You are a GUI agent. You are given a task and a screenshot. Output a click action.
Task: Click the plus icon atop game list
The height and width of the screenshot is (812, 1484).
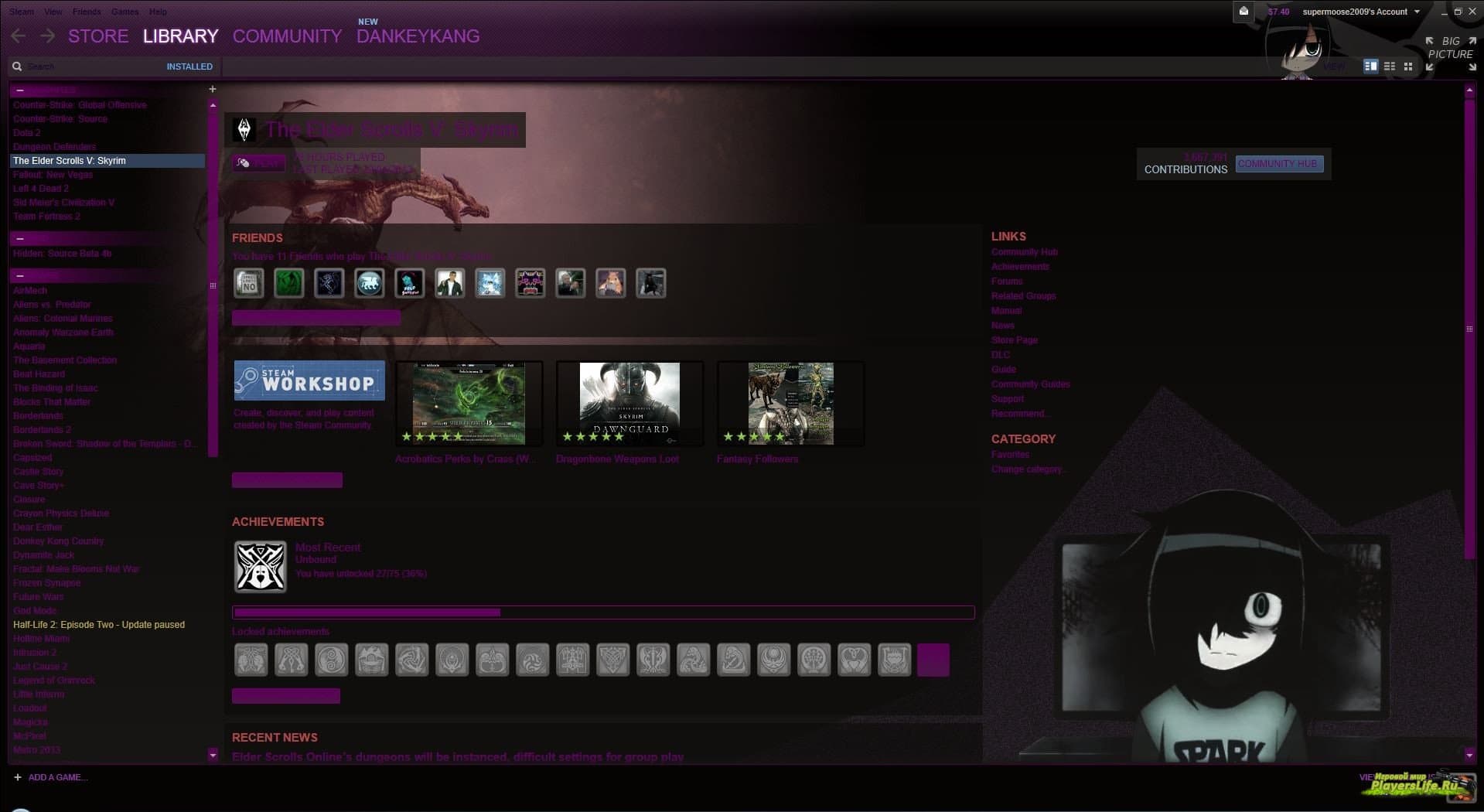point(213,89)
